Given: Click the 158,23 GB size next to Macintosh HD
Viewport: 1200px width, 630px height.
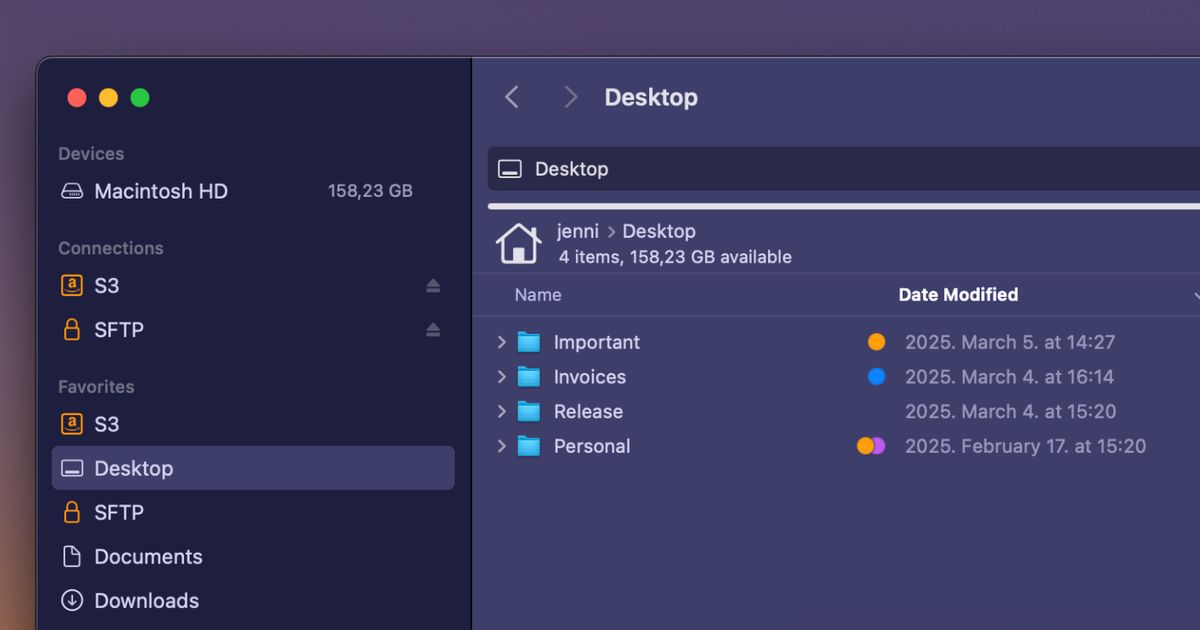Looking at the screenshot, I should [370, 191].
